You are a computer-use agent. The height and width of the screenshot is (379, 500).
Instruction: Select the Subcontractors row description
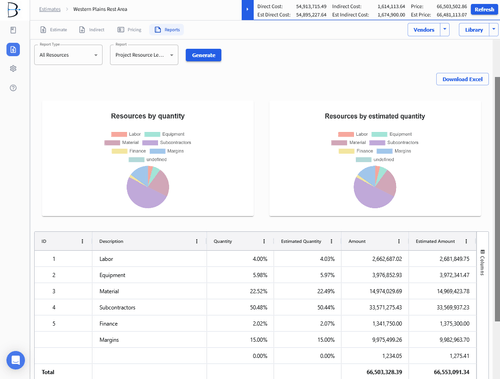tap(117, 307)
